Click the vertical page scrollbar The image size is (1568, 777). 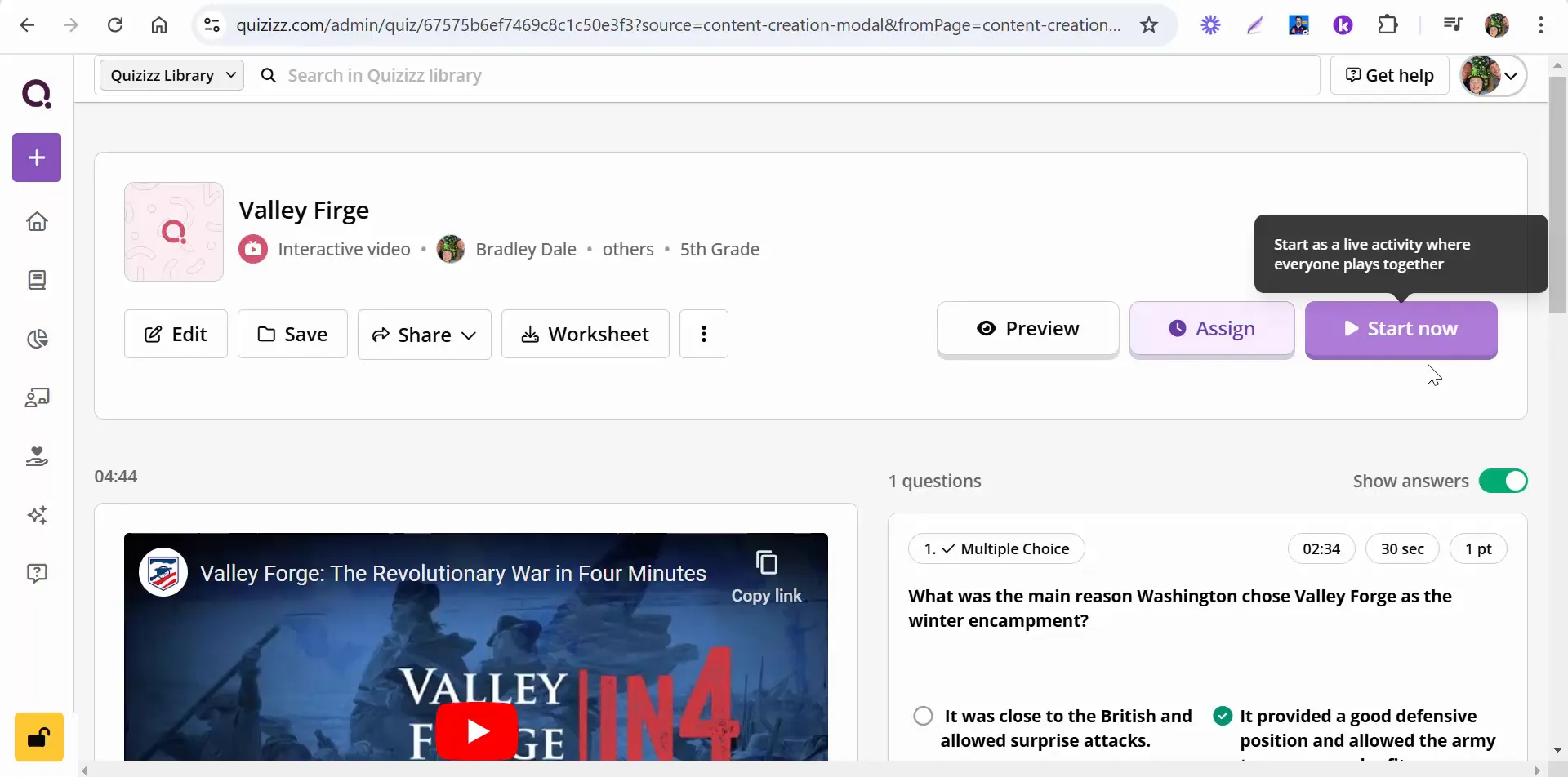(x=1557, y=196)
